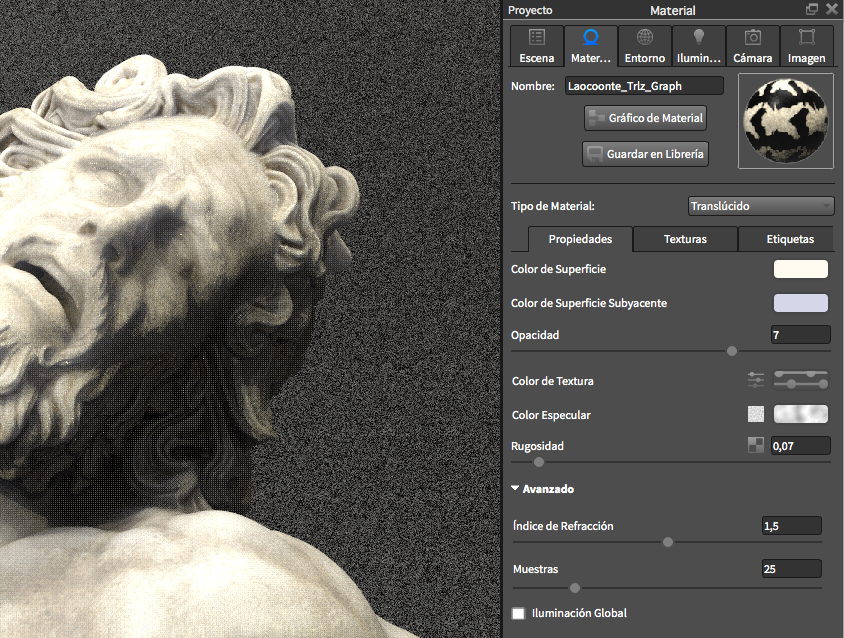The width and height of the screenshot is (844, 638).
Task: Click the Muestras slider handle
Action: pos(575,588)
